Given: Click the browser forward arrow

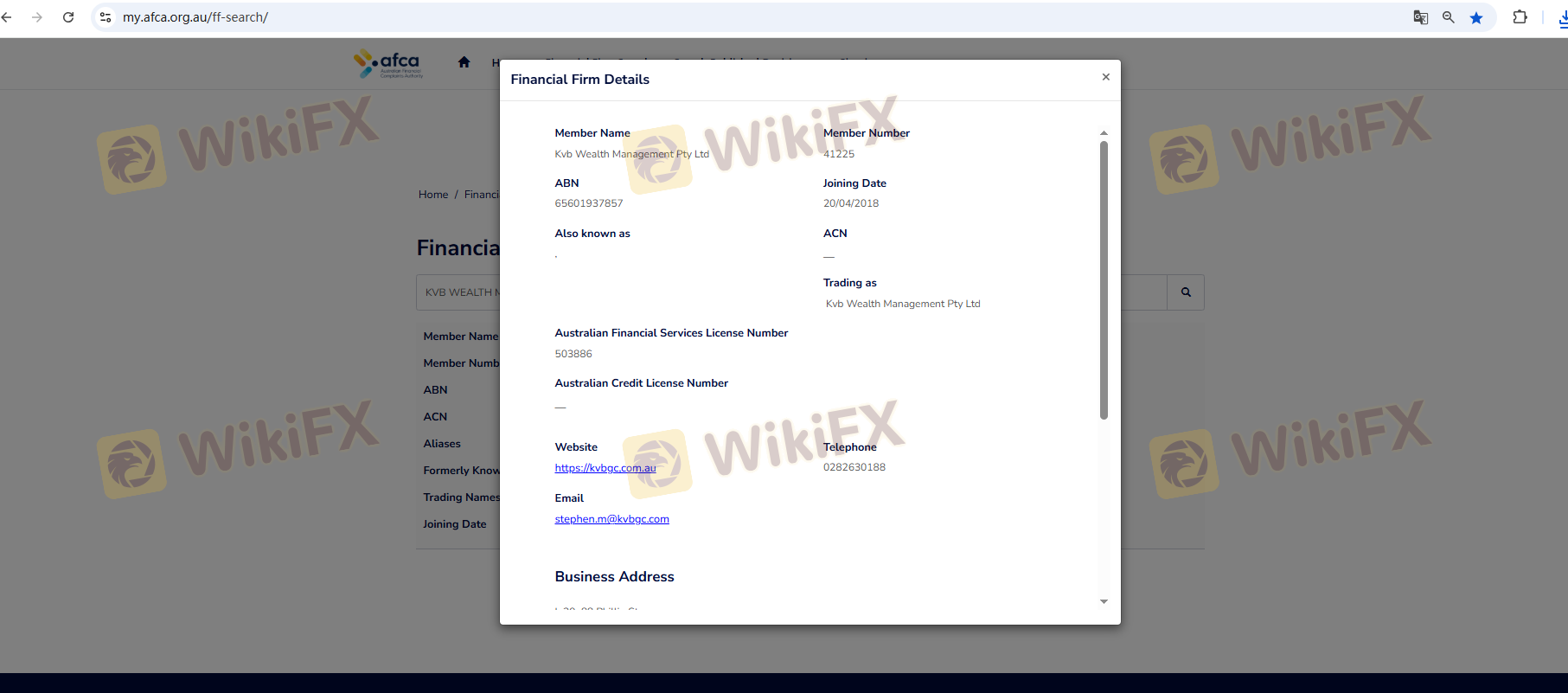Looking at the screenshot, I should (x=37, y=17).
